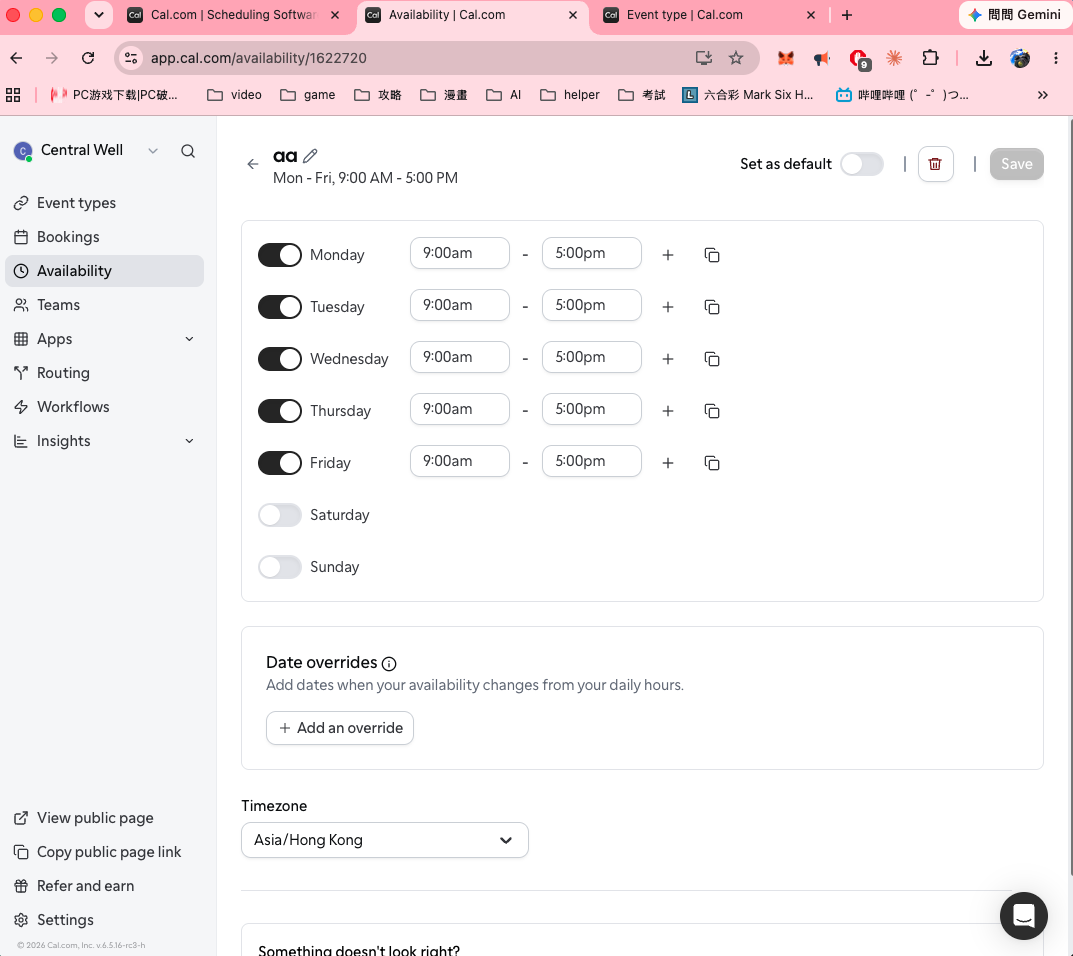This screenshot has width=1073, height=956.
Task: Bookmark this page with the star icon
Action: (736, 58)
